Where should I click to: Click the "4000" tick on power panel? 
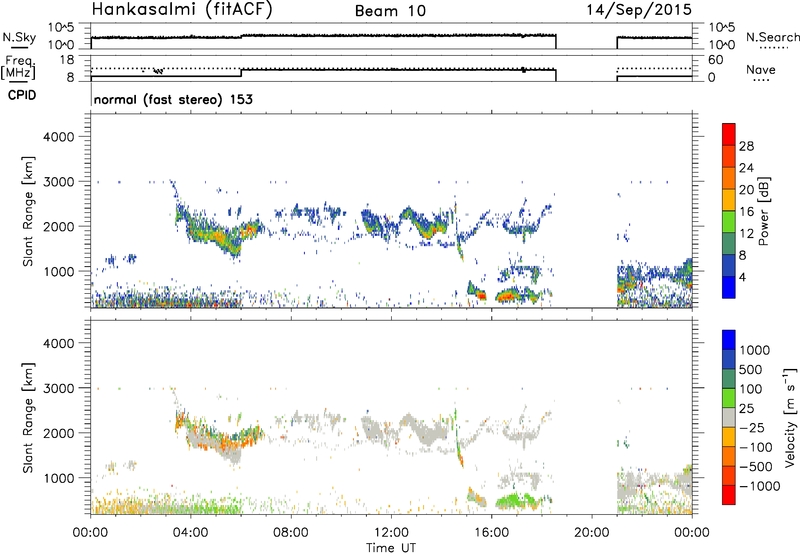click(x=58, y=137)
